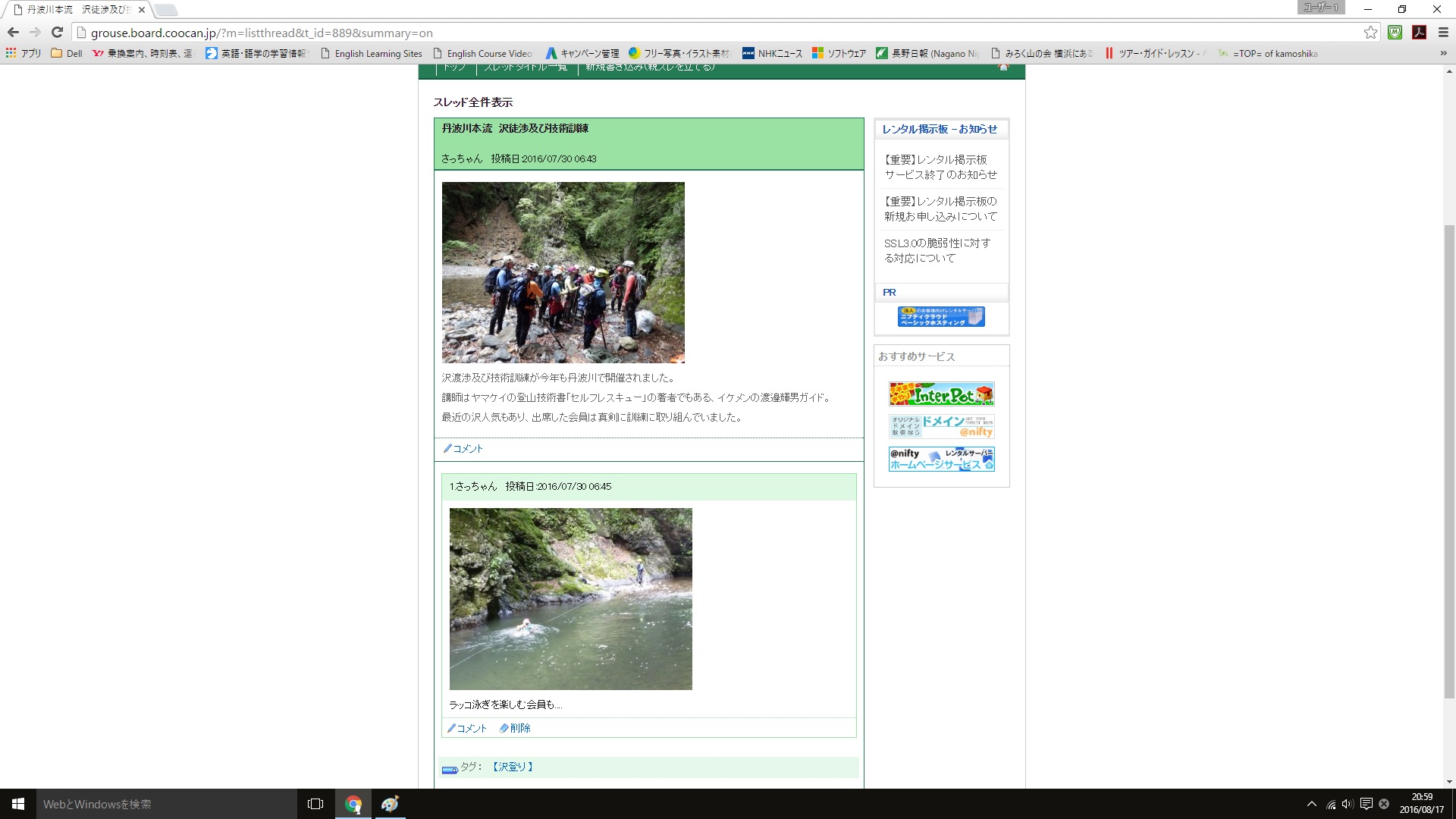Click the ドメイン @nifty banner
This screenshot has width=1456, height=819.
pos(941,426)
